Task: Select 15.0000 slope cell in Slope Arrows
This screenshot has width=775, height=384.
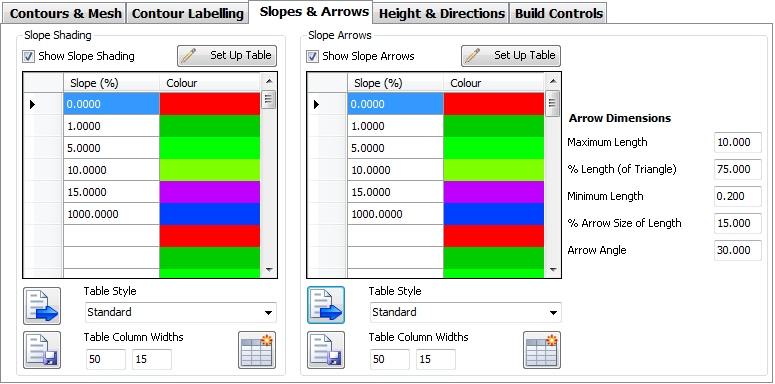Action: point(395,192)
